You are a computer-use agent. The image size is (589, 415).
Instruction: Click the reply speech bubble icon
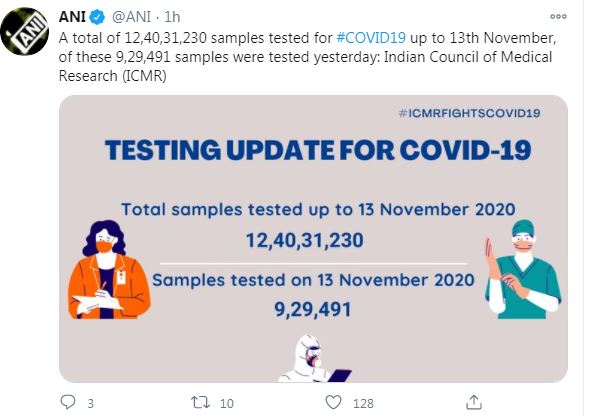click(x=68, y=402)
